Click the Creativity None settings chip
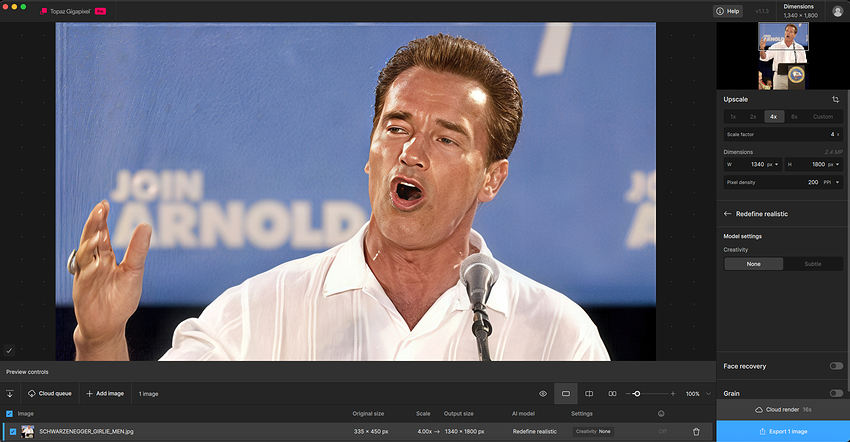The image size is (850, 442). pos(593,432)
